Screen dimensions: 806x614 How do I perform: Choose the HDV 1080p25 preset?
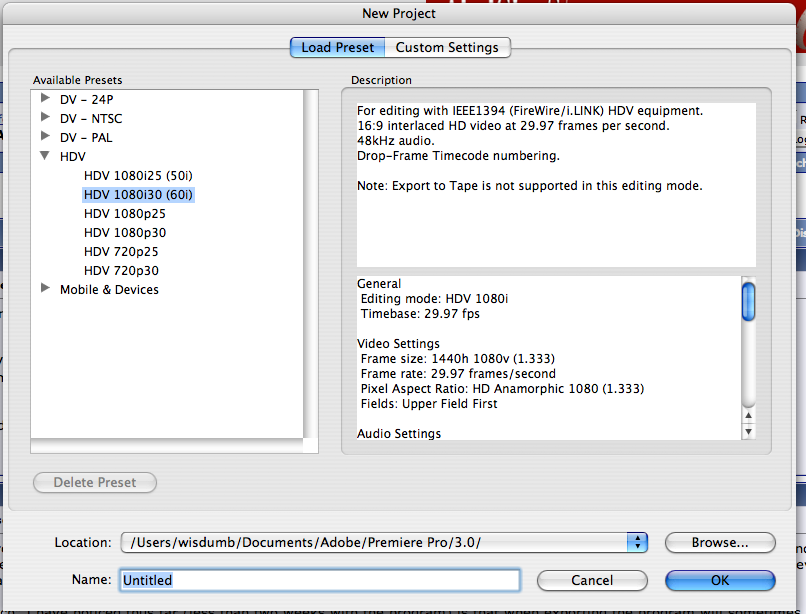pos(125,214)
